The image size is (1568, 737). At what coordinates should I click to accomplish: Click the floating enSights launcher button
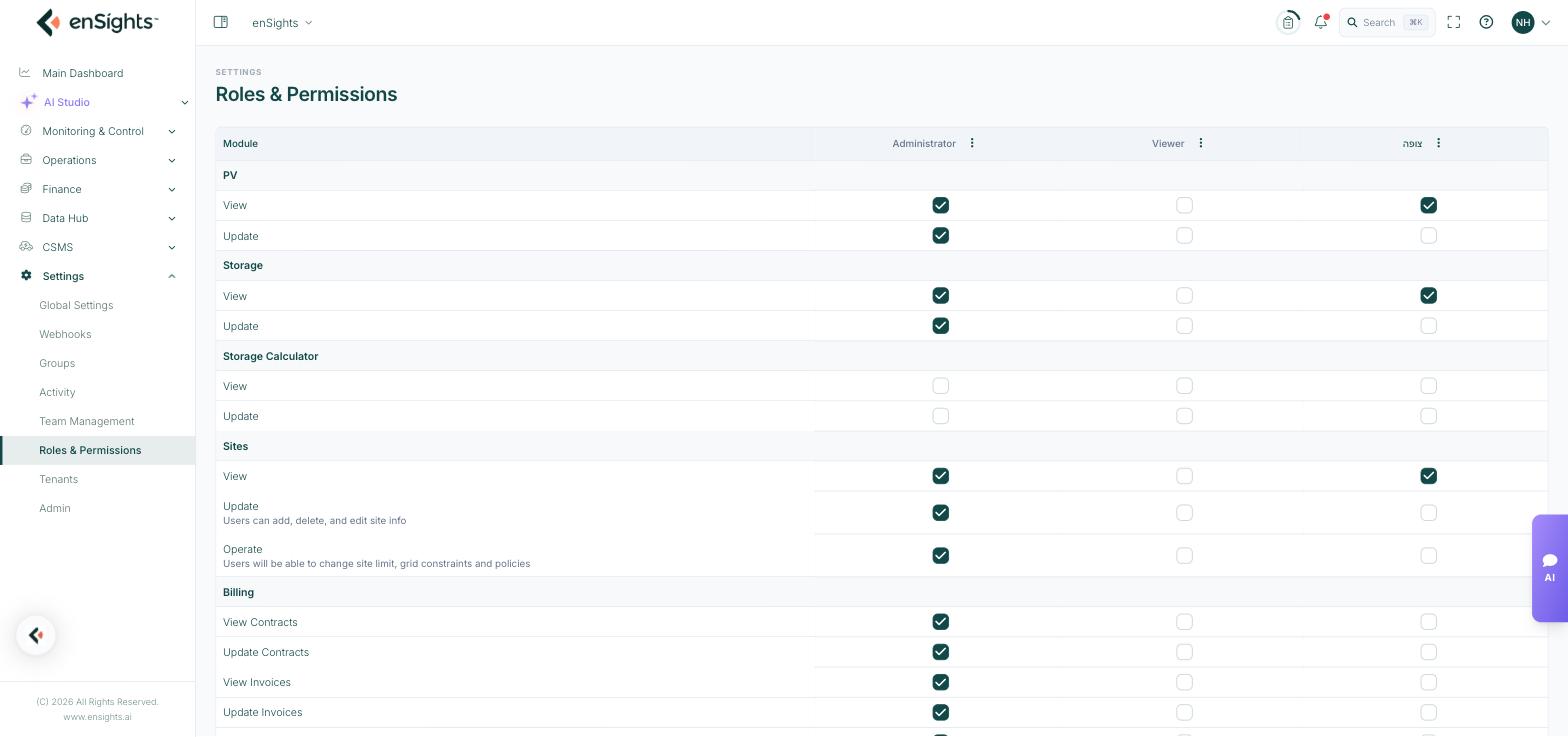pyautogui.click(x=36, y=635)
